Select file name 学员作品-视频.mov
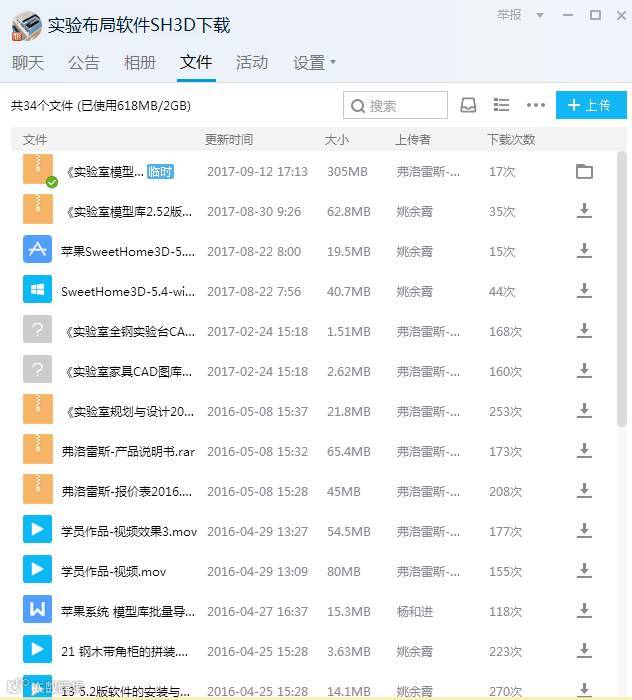632x700 pixels. tap(114, 571)
